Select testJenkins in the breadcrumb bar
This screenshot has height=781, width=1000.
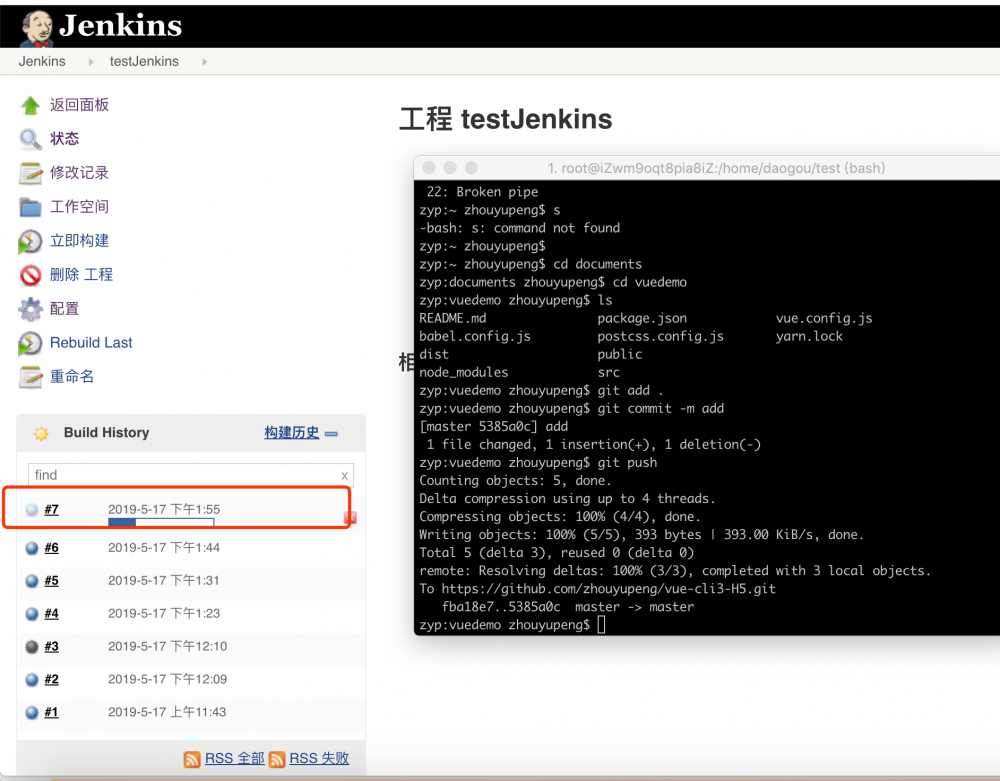(x=144, y=61)
